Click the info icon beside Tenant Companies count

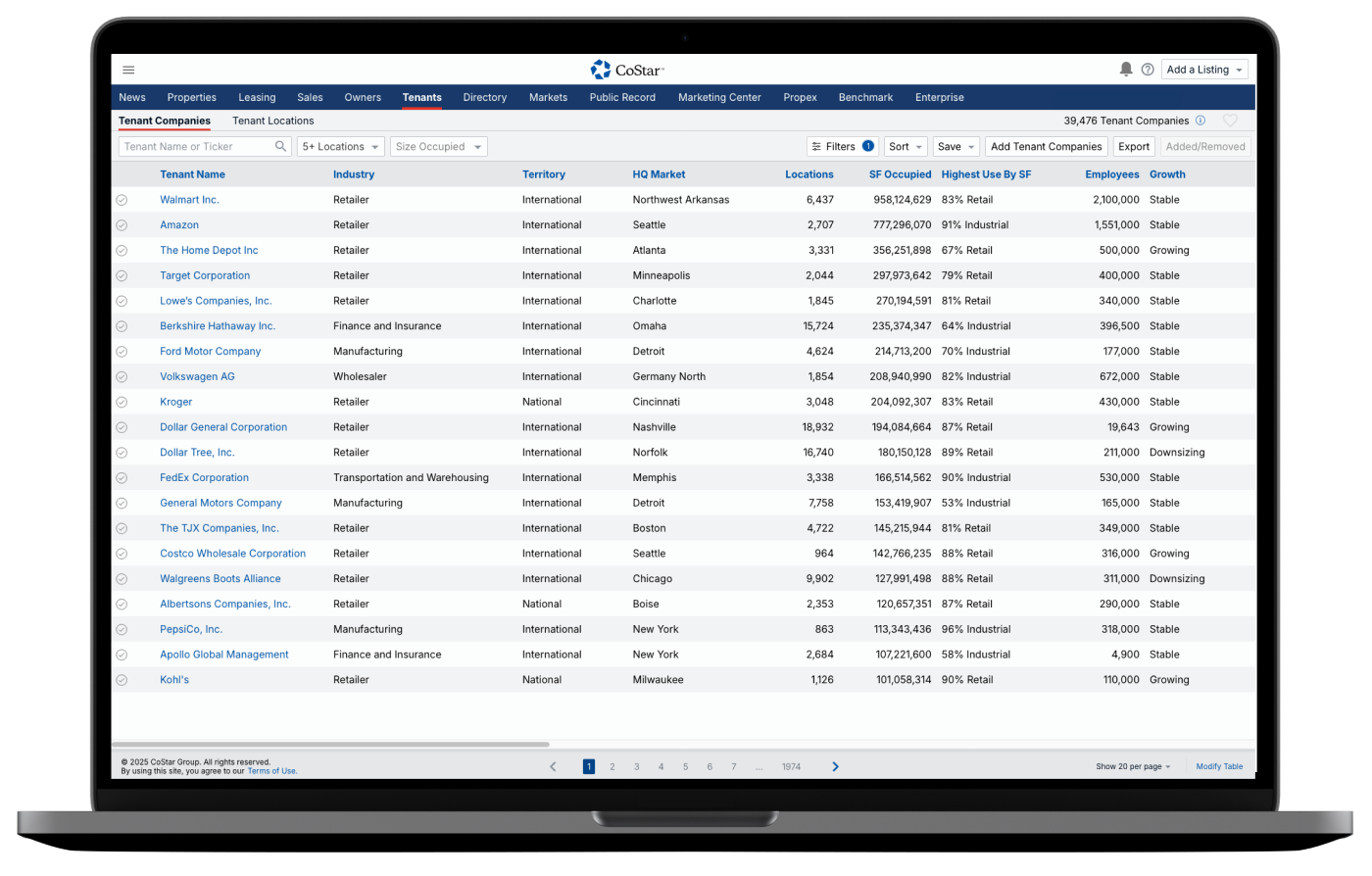pyautogui.click(x=1200, y=121)
